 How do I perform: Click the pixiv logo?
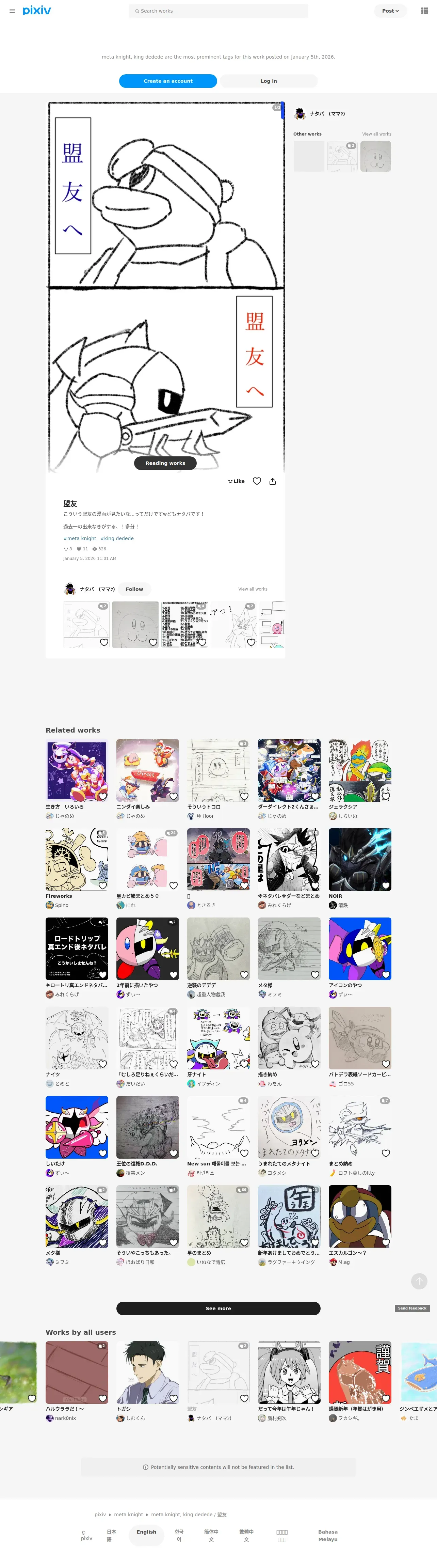click(36, 10)
